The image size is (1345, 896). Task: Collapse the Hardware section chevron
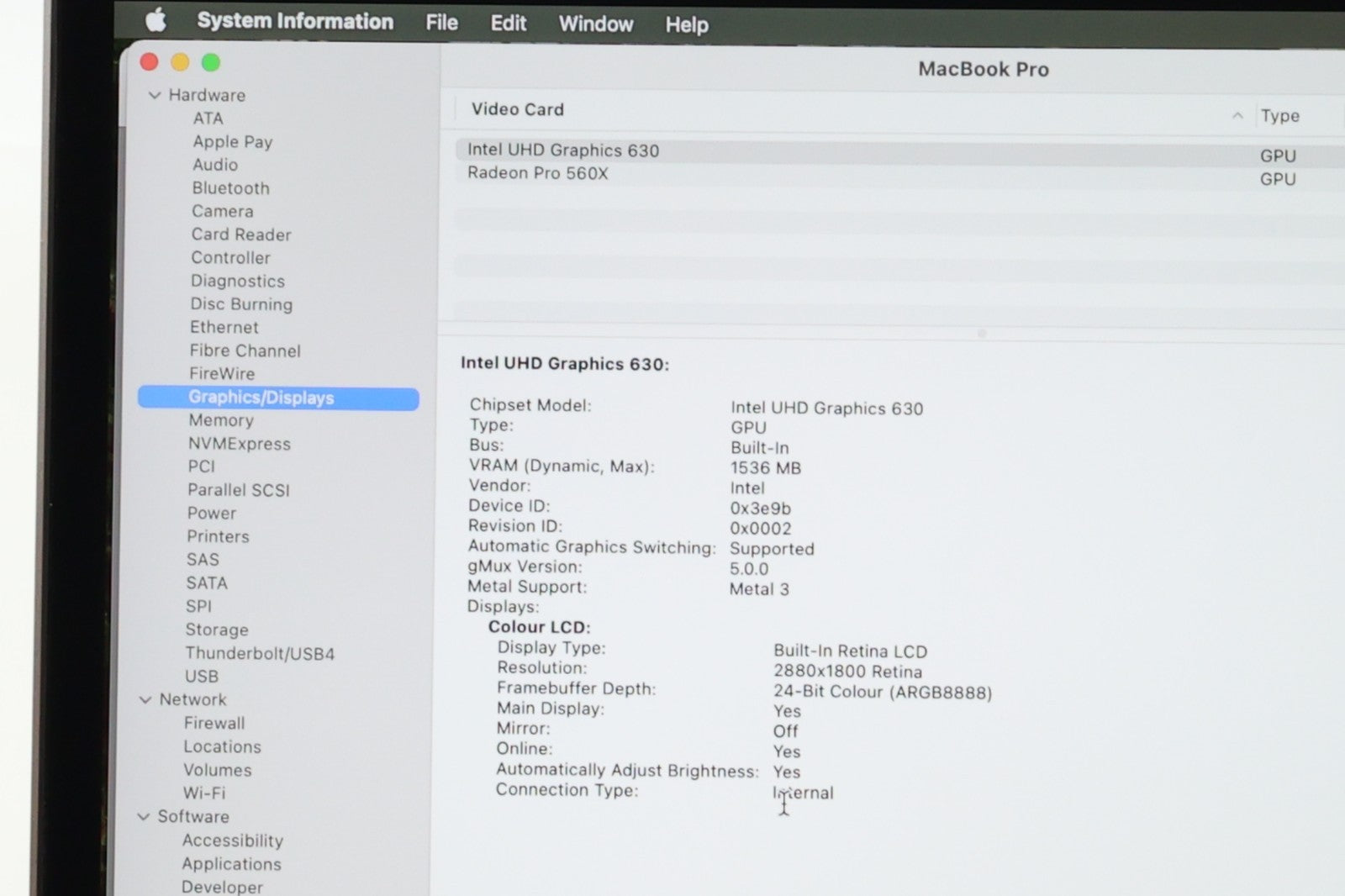(x=155, y=95)
